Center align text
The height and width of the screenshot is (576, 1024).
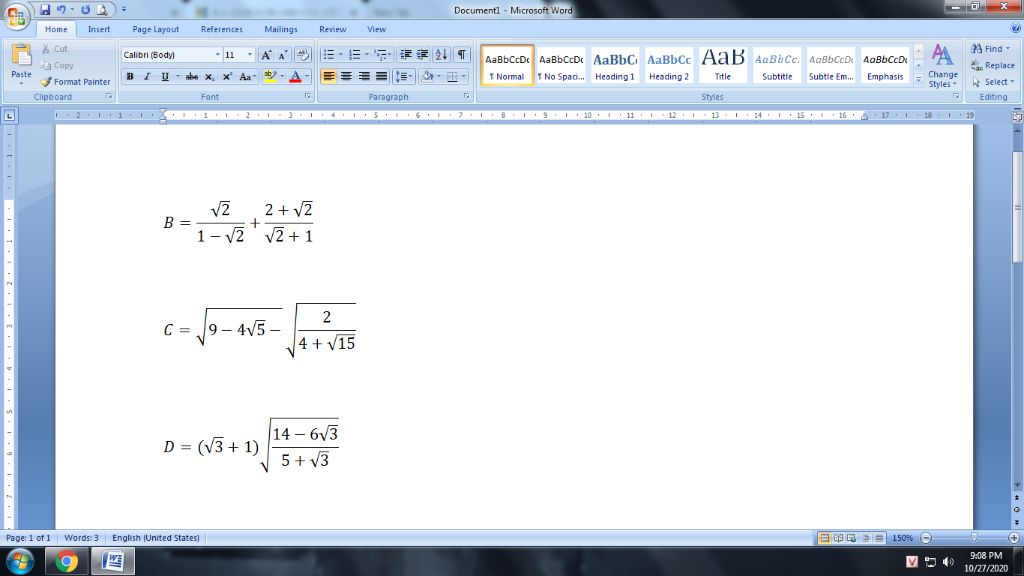[346, 76]
